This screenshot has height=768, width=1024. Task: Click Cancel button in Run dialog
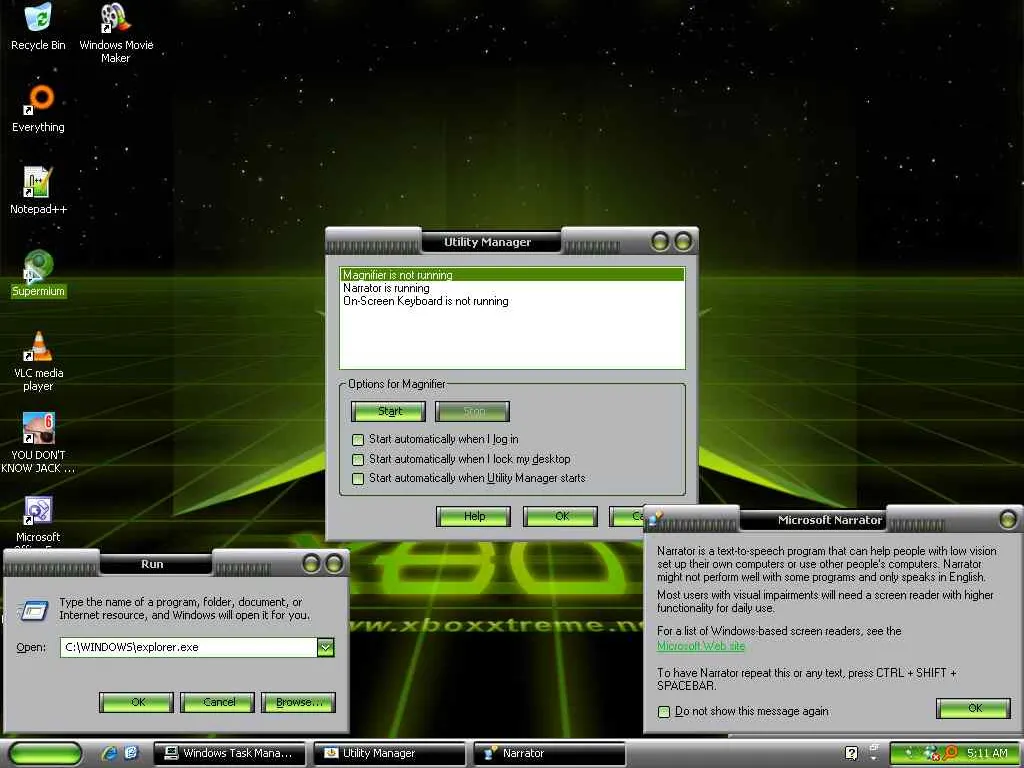coord(217,703)
